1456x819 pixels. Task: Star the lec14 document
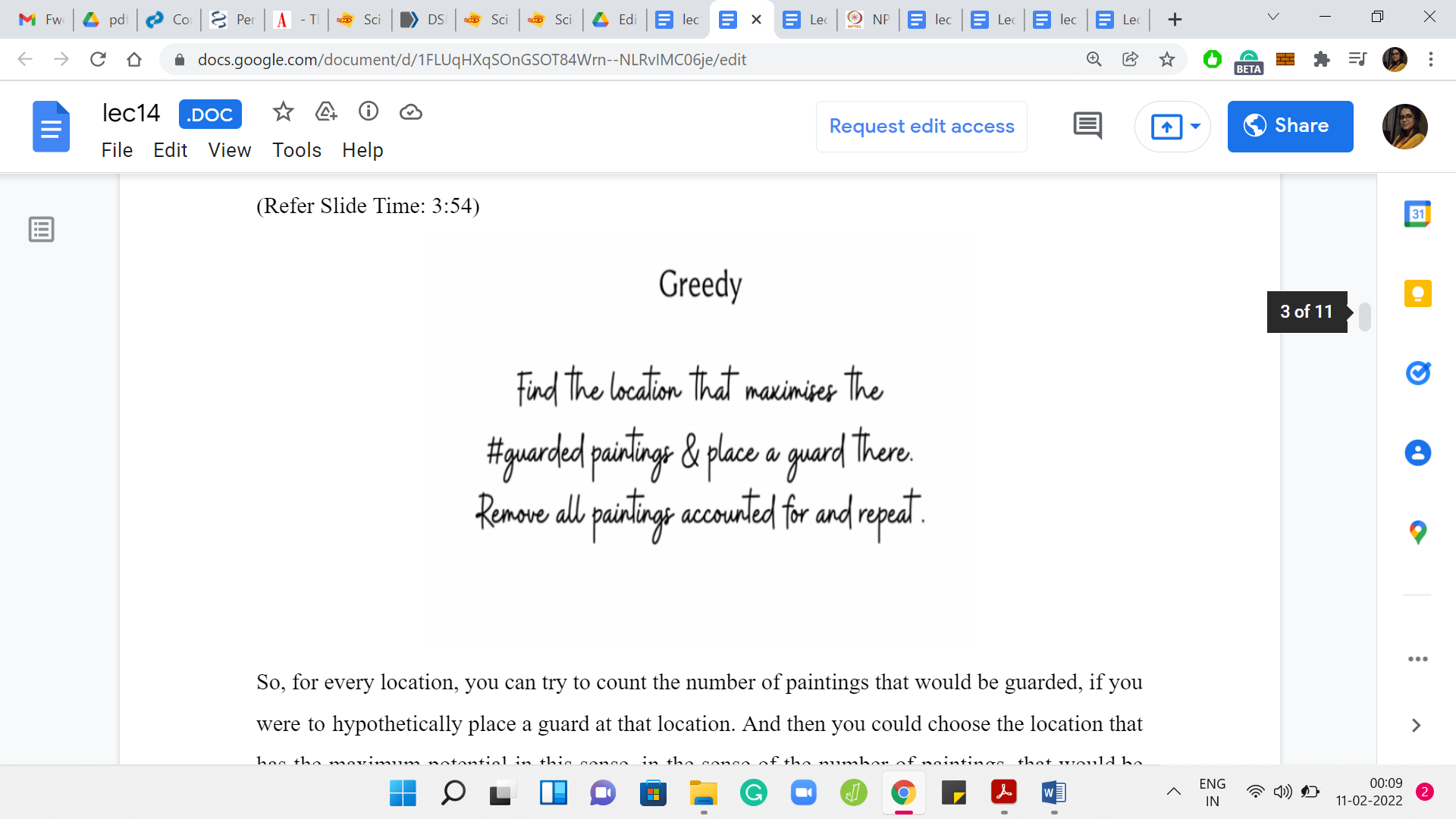[x=283, y=112]
